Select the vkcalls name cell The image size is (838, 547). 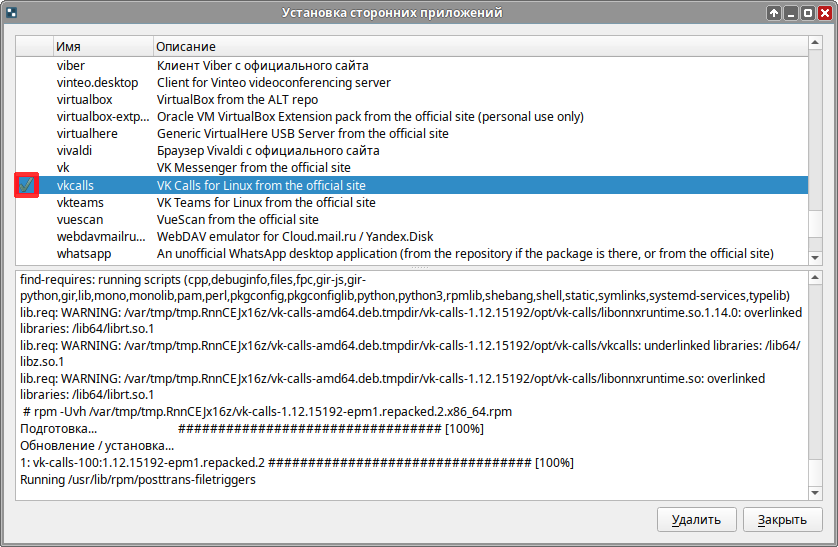pos(75,185)
